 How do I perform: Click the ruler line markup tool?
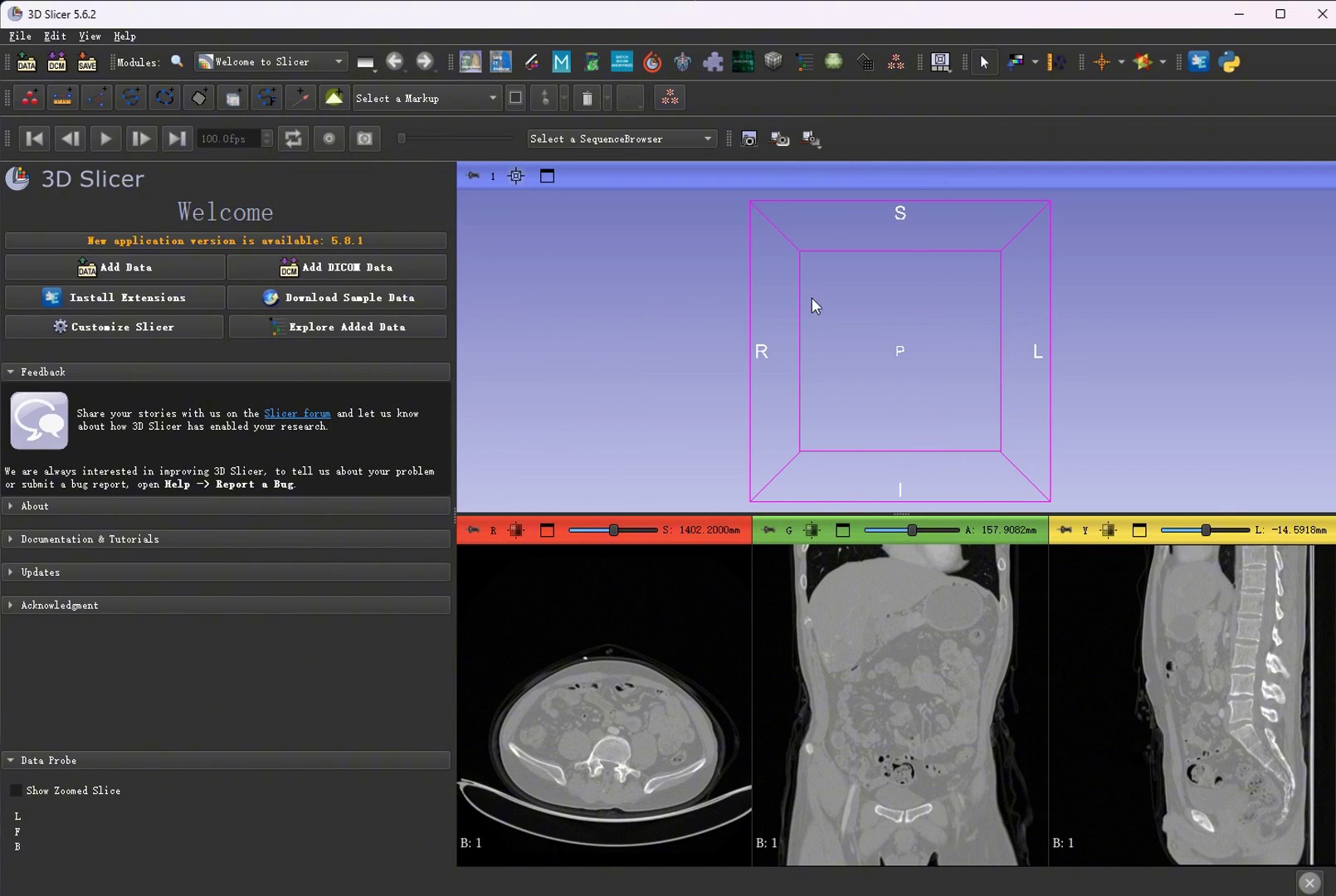62,98
